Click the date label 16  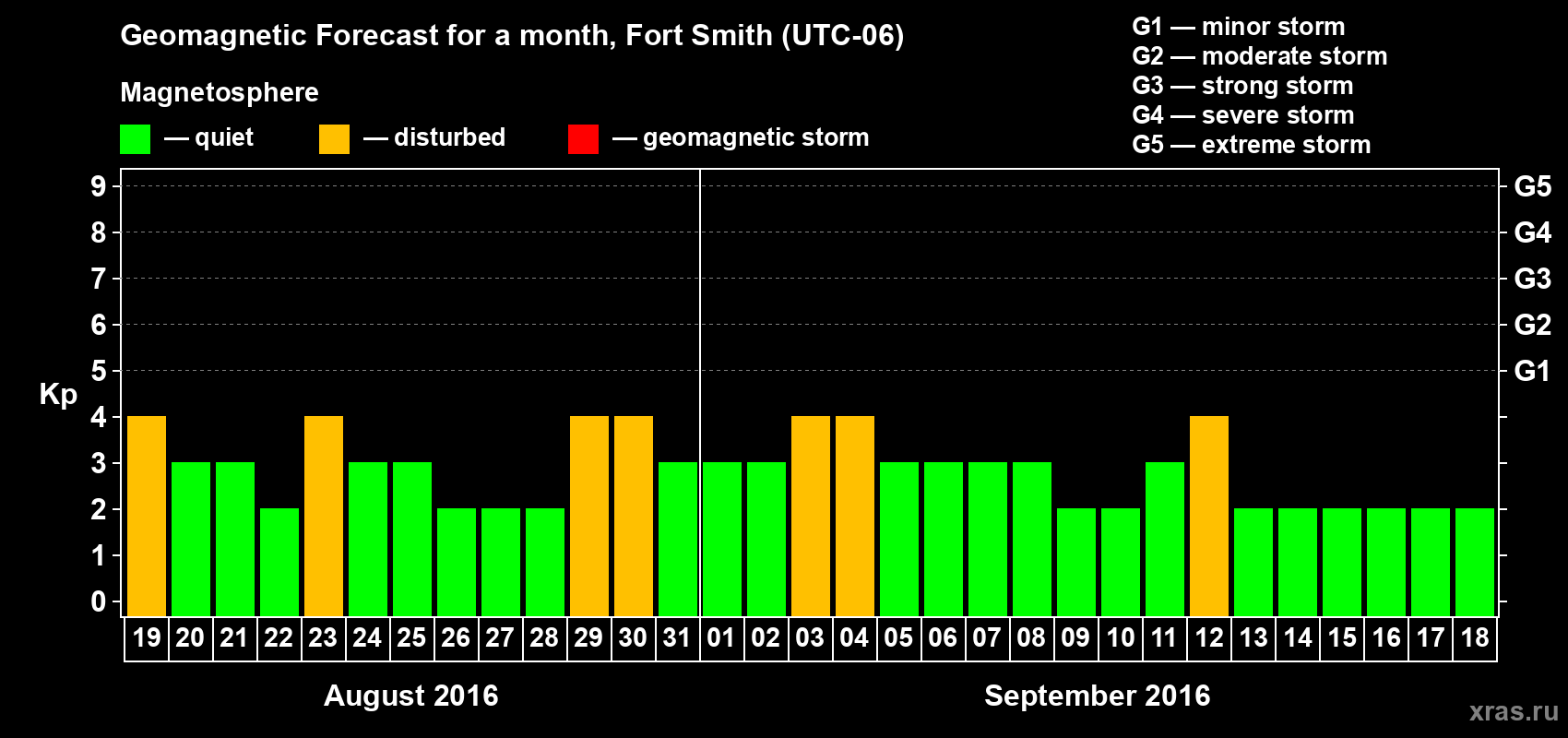point(1386,637)
